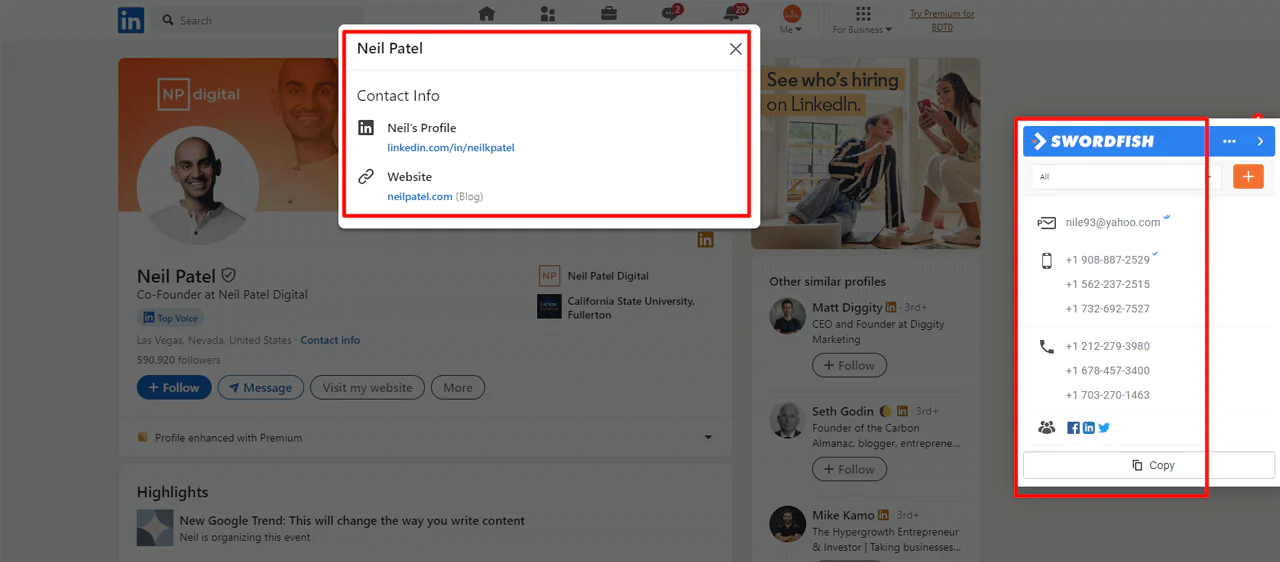Follow Seth Godin
Image resolution: width=1280 pixels, height=562 pixels.
(x=849, y=470)
